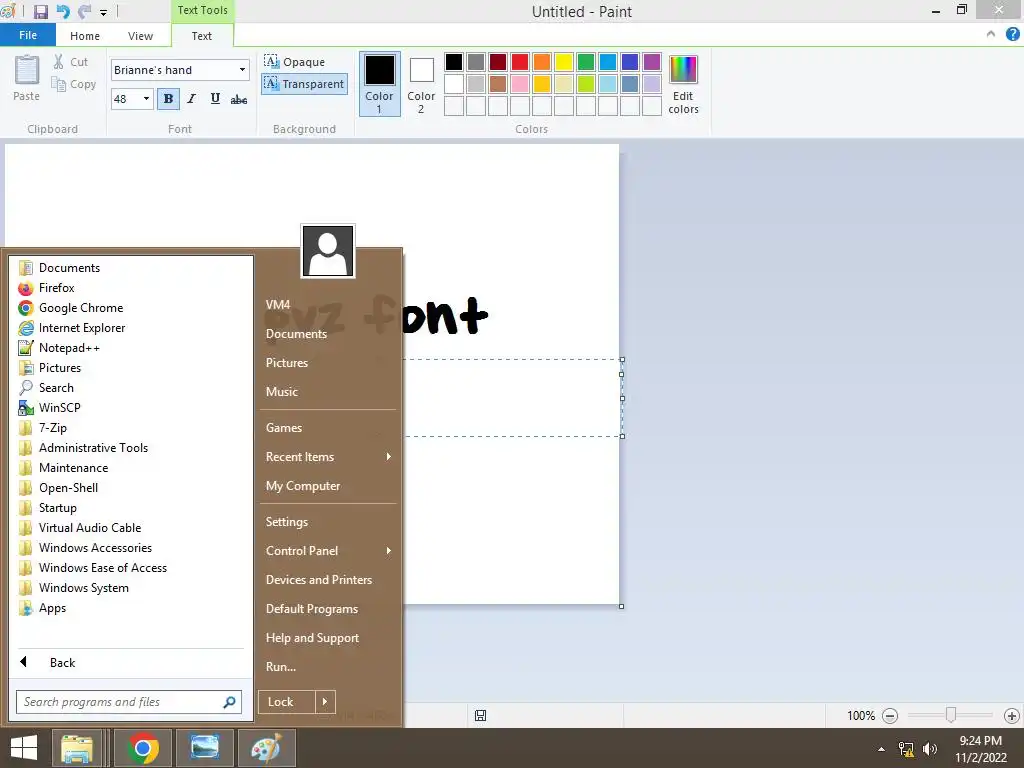Switch to the View ribbon tab
The width and height of the screenshot is (1024, 768).
[140, 36]
